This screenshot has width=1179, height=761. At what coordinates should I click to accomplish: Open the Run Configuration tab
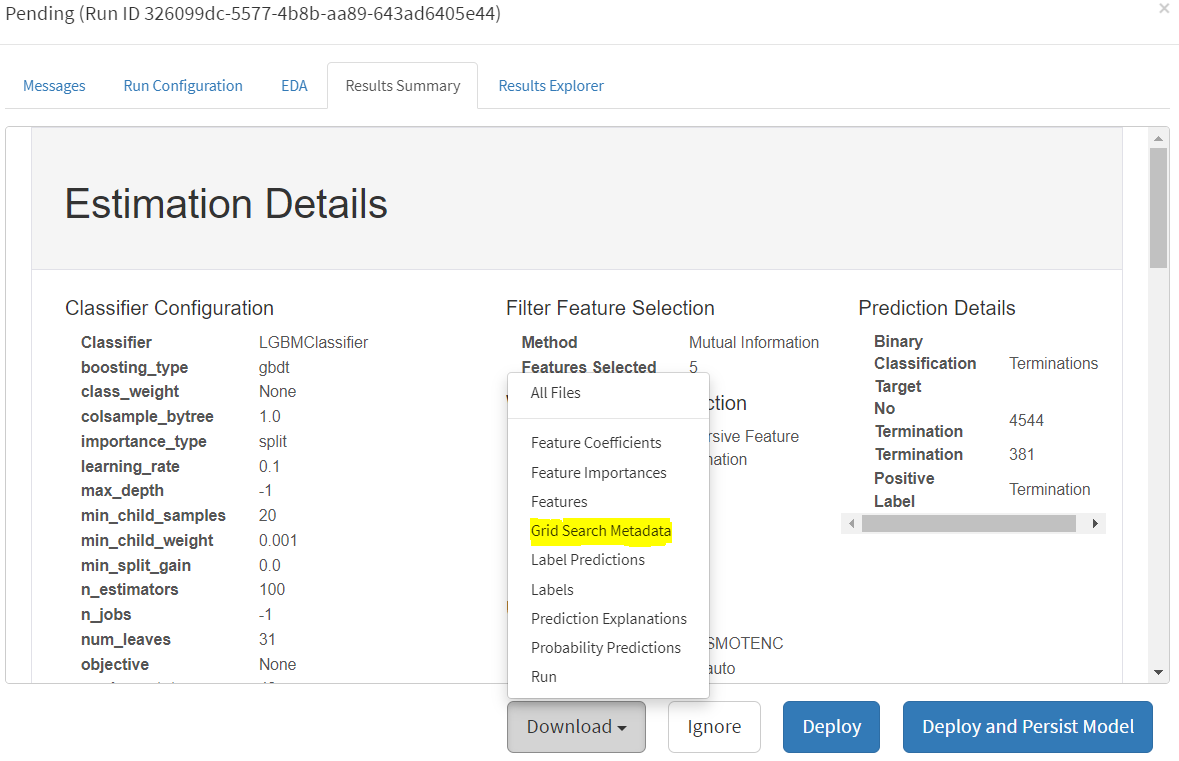[183, 86]
